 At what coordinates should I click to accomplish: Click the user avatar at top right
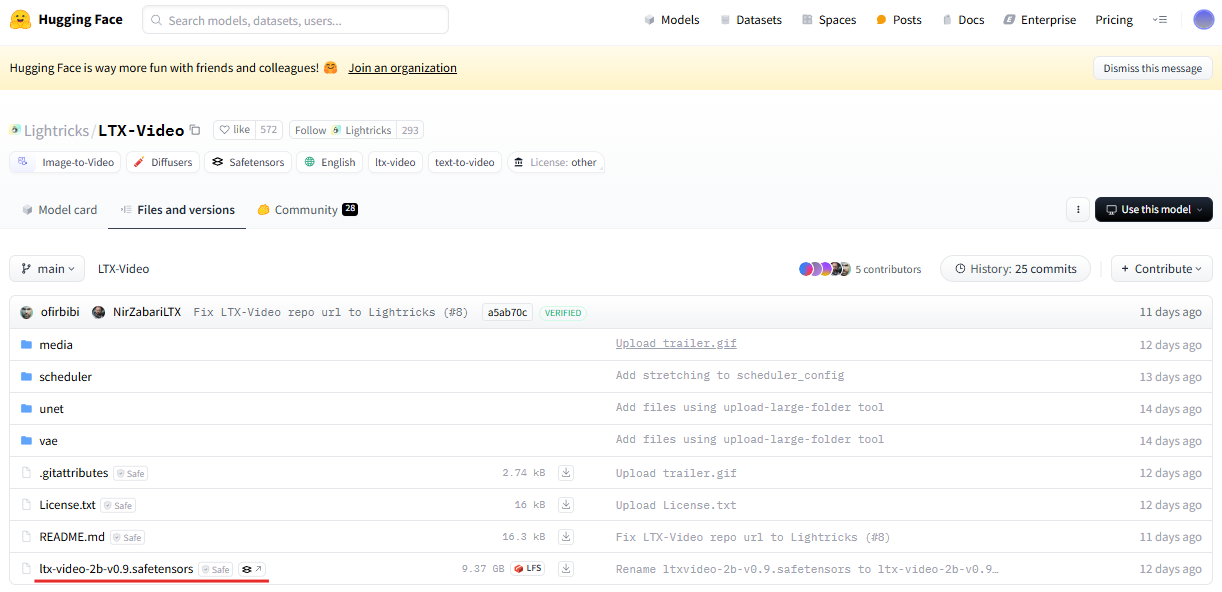point(1204,20)
